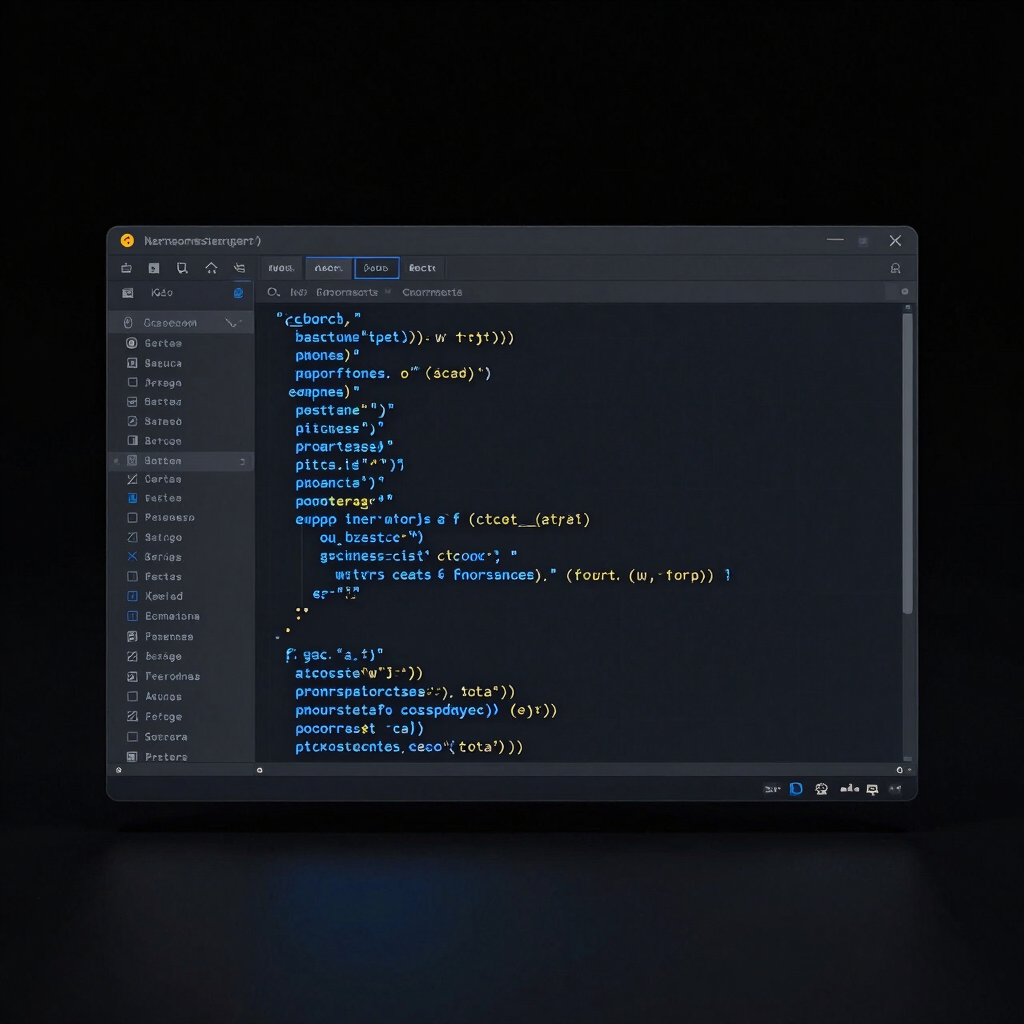This screenshot has height=1024, width=1024.
Task: Click the magnifier search icon above the code
Action: point(273,293)
